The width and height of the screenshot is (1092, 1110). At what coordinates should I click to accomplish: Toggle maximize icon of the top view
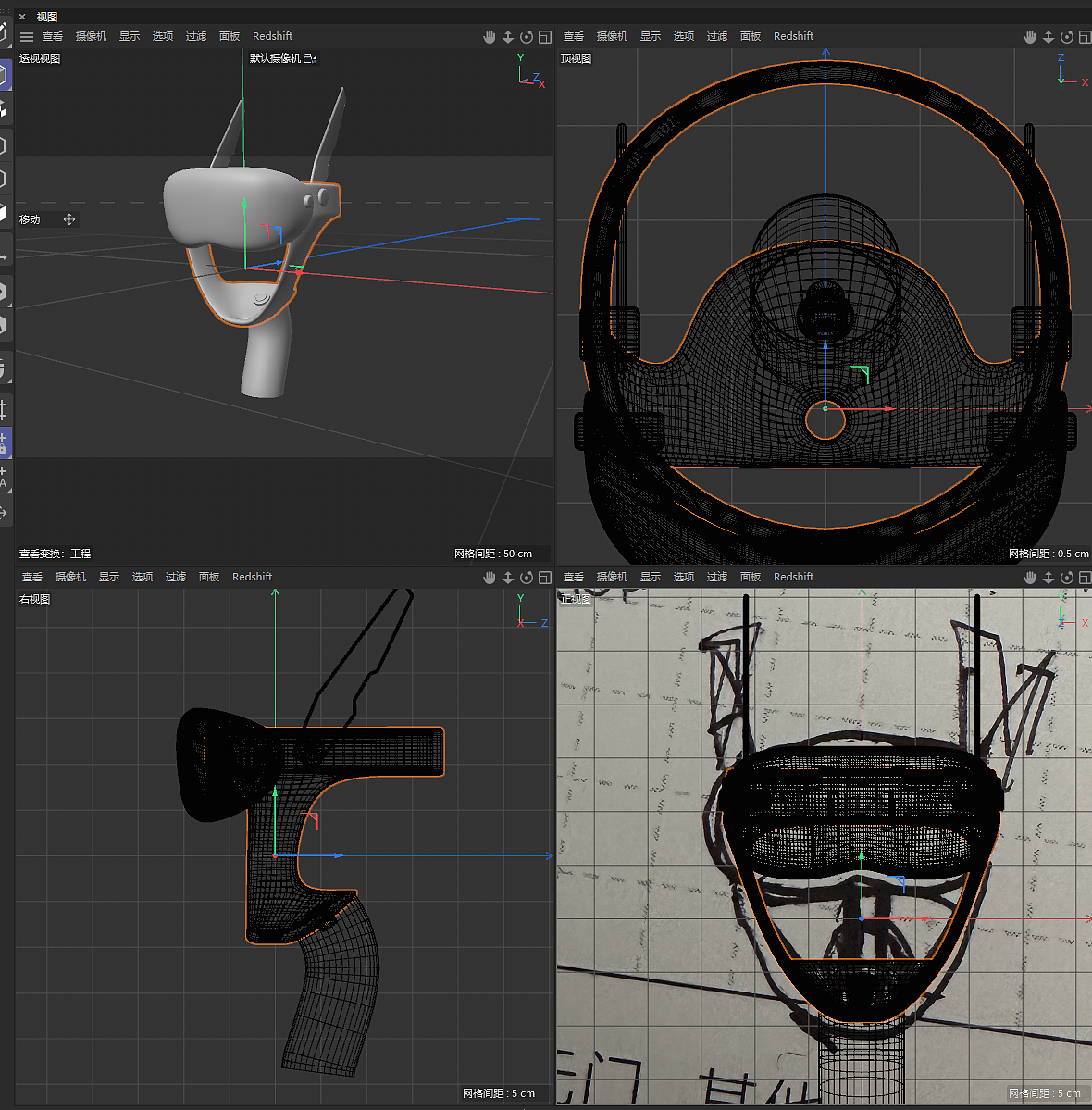coord(1085,37)
